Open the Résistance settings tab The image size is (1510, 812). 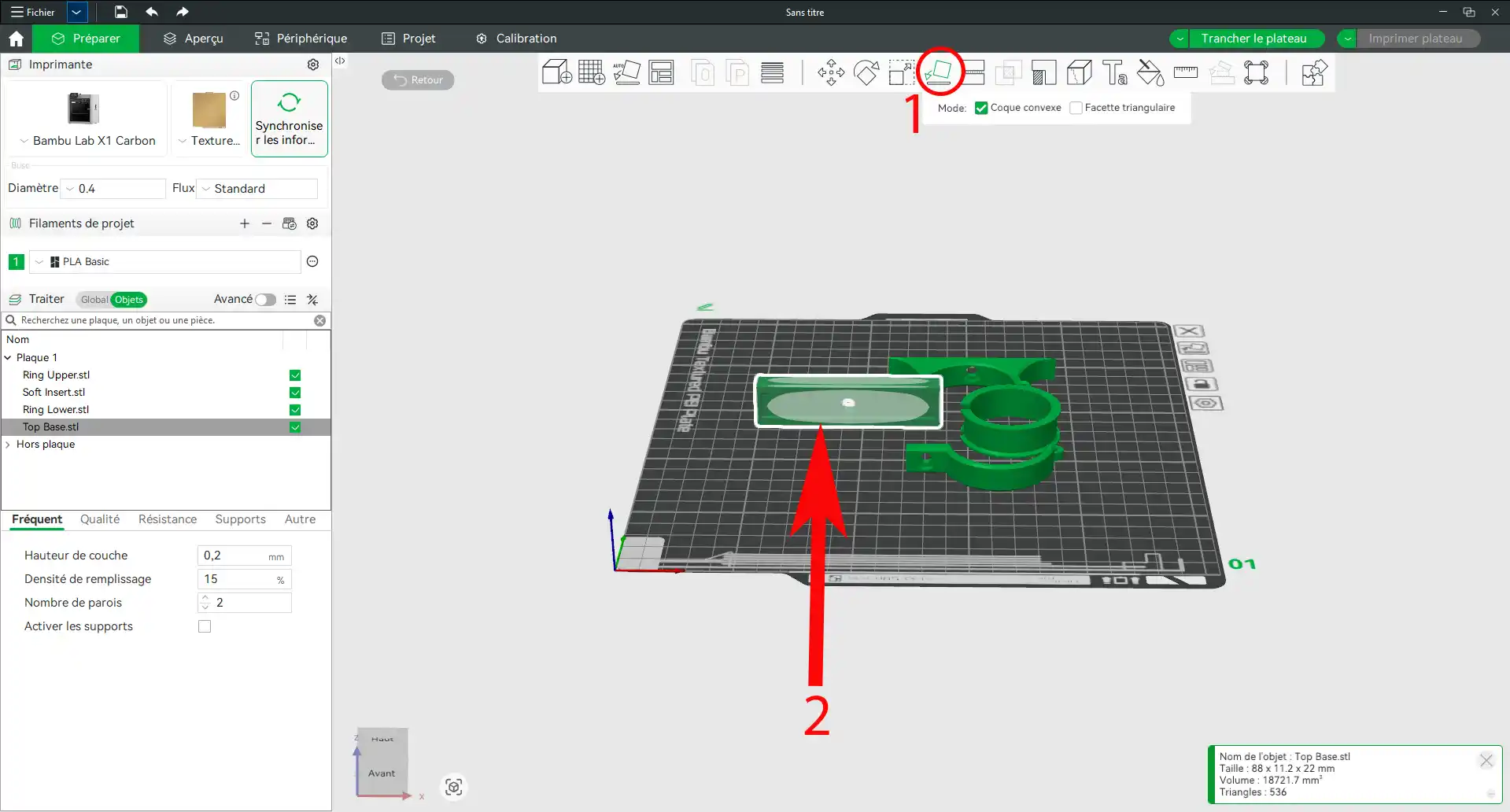(x=168, y=519)
